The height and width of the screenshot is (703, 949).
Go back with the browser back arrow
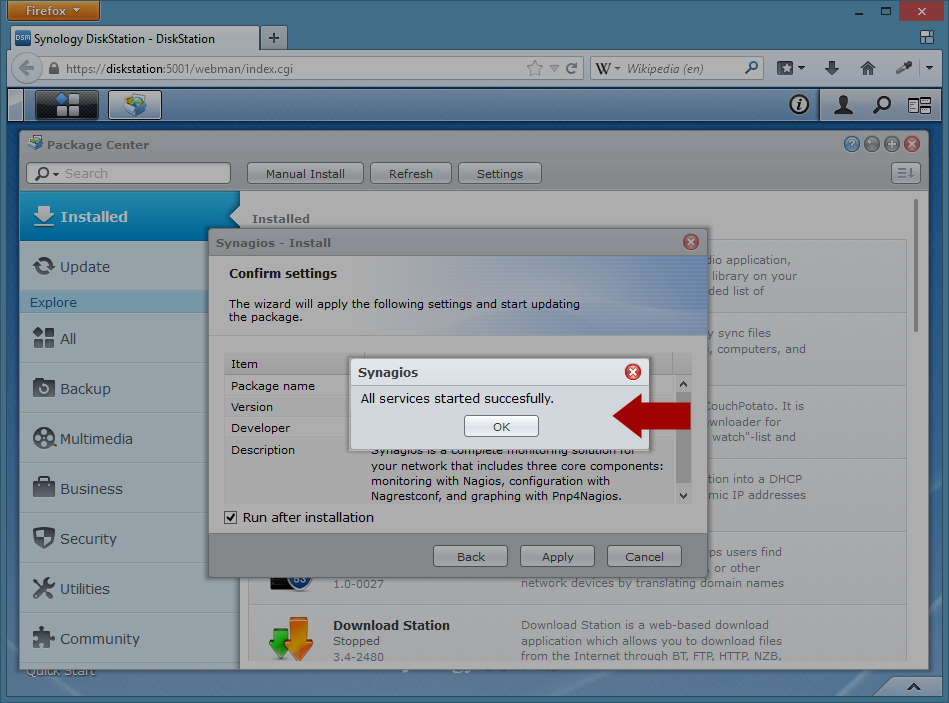pos(26,68)
